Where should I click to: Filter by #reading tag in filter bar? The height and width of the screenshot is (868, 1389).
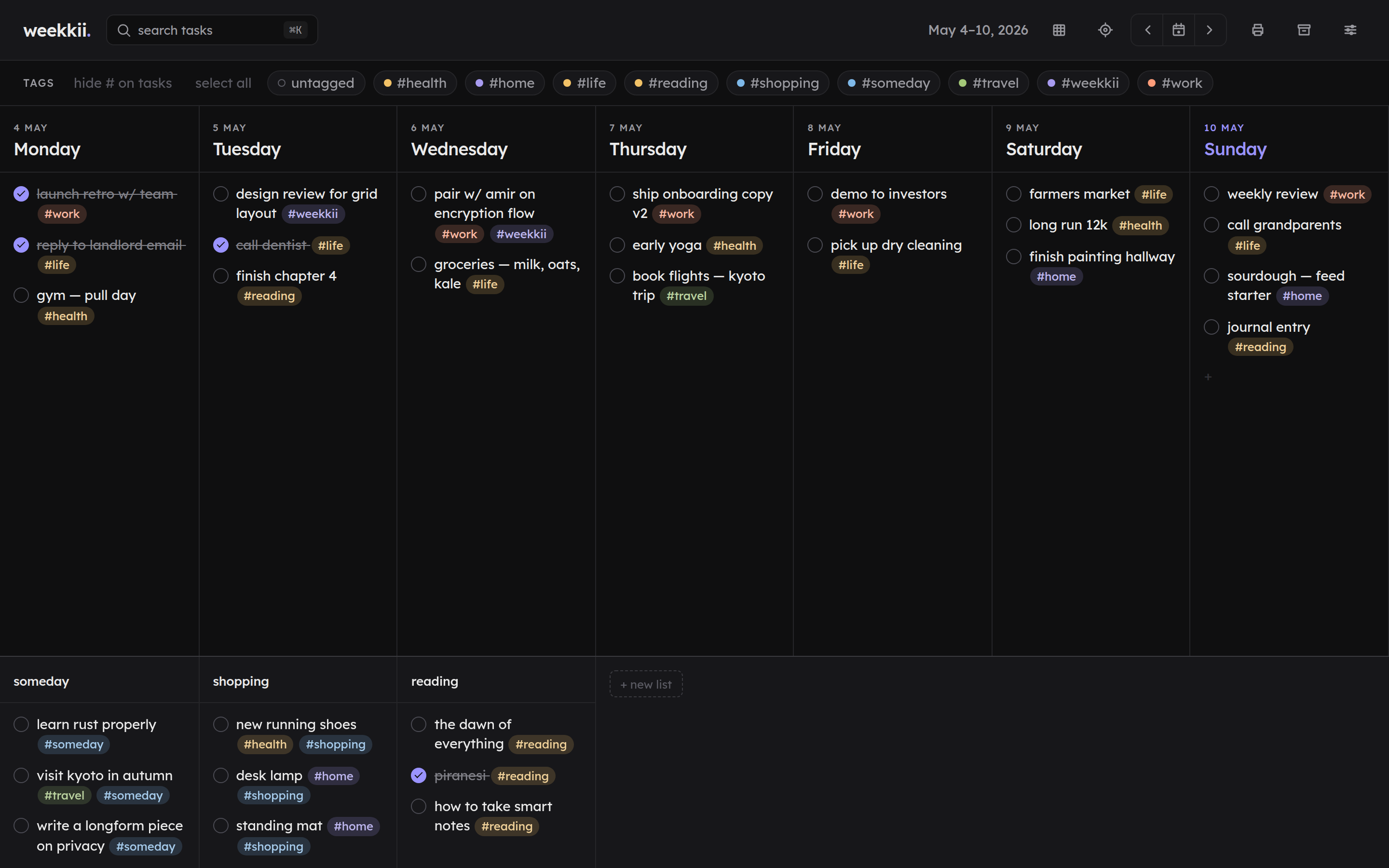coord(671,83)
